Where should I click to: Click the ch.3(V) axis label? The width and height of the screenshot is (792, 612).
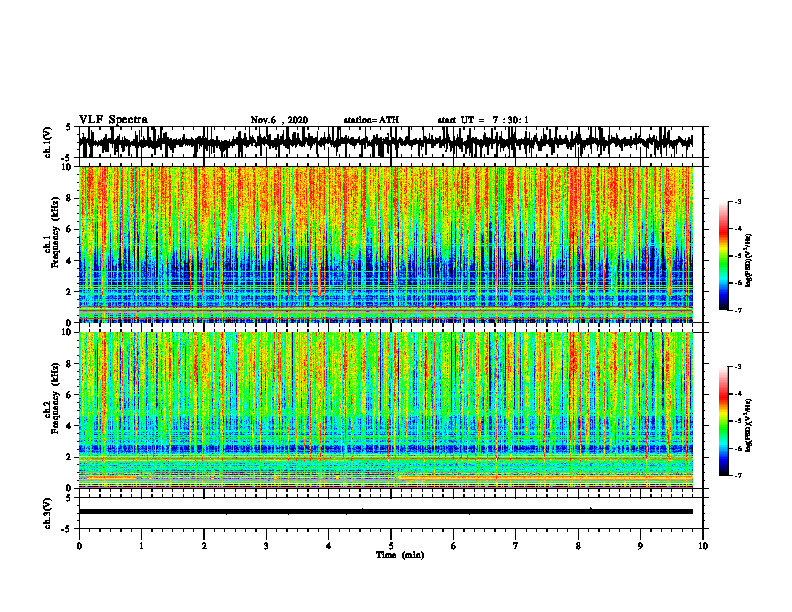pos(48,513)
